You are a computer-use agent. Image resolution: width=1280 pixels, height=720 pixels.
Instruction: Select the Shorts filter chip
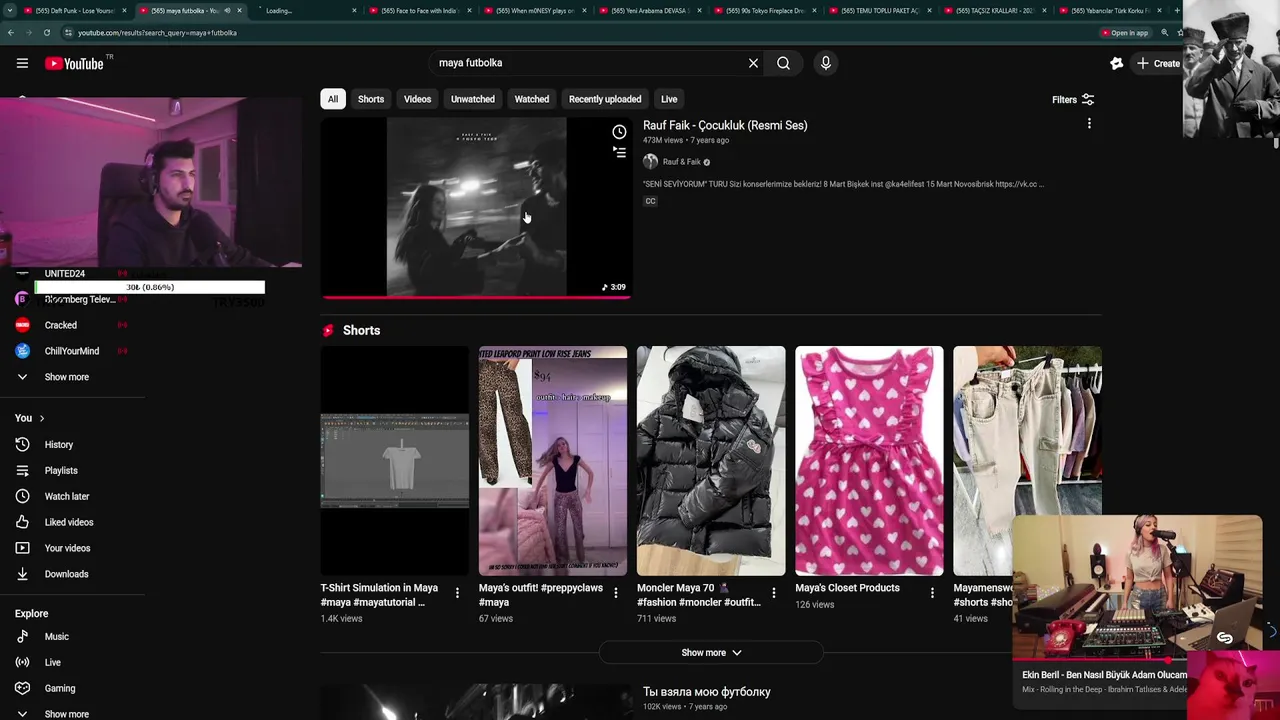[371, 99]
